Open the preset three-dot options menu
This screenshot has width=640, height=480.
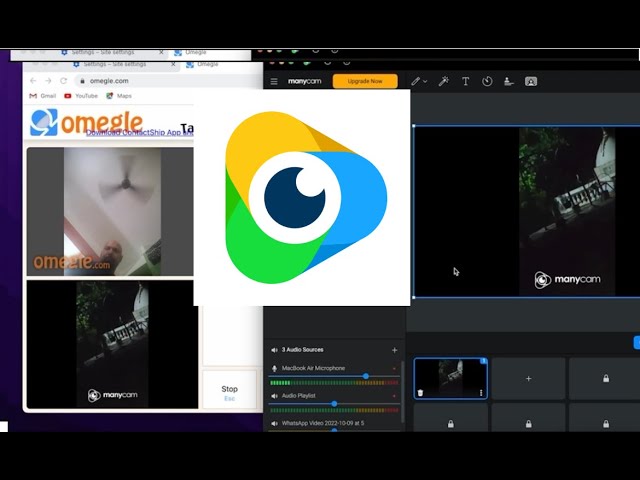pos(481,393)
